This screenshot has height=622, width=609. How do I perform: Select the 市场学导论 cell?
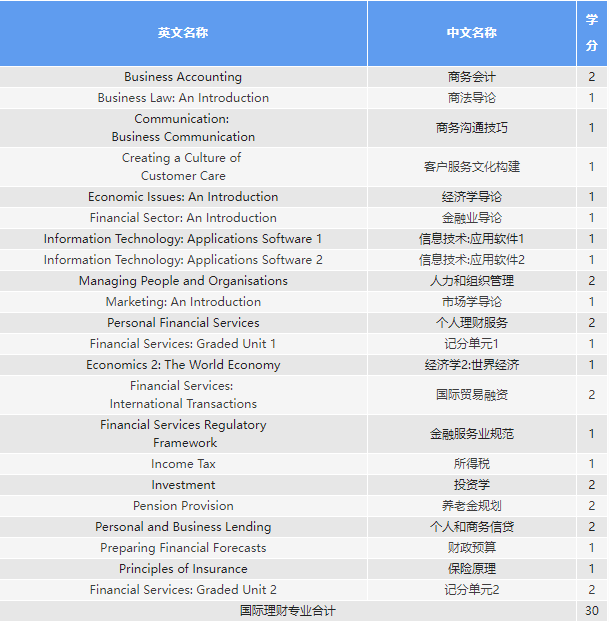472,302
